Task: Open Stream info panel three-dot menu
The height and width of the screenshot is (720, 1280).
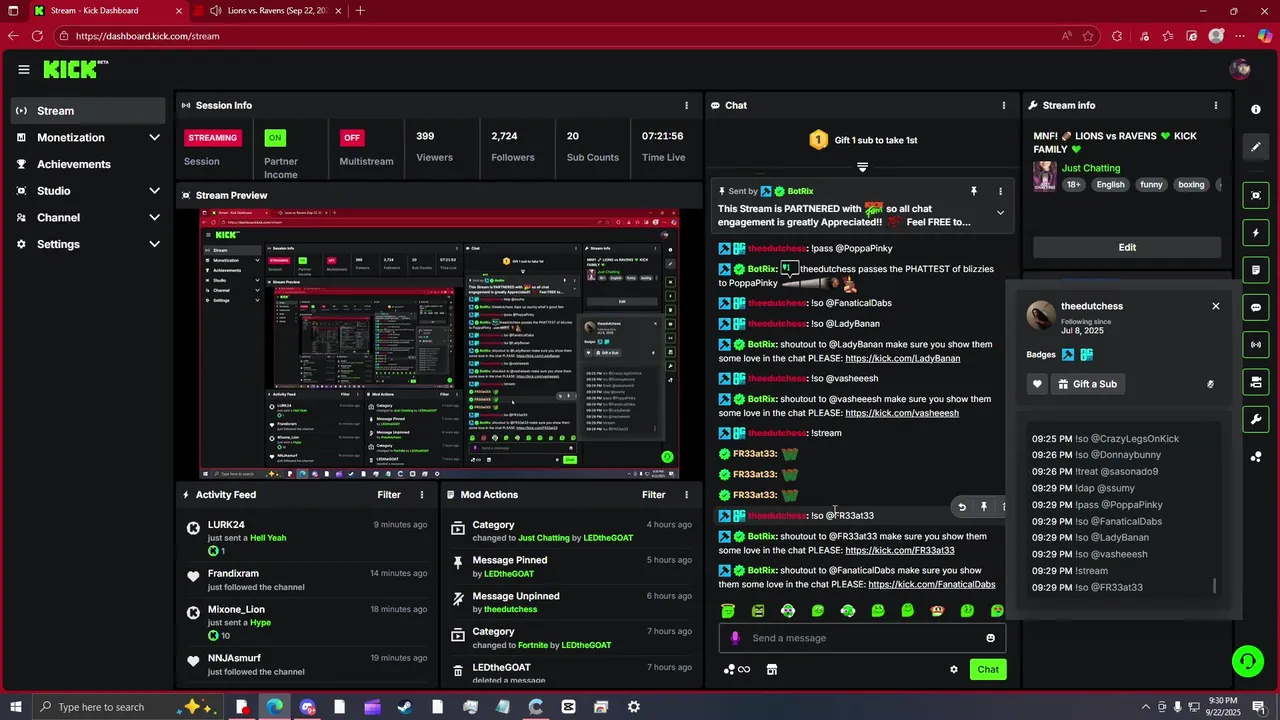Action: coord(1216,105)
